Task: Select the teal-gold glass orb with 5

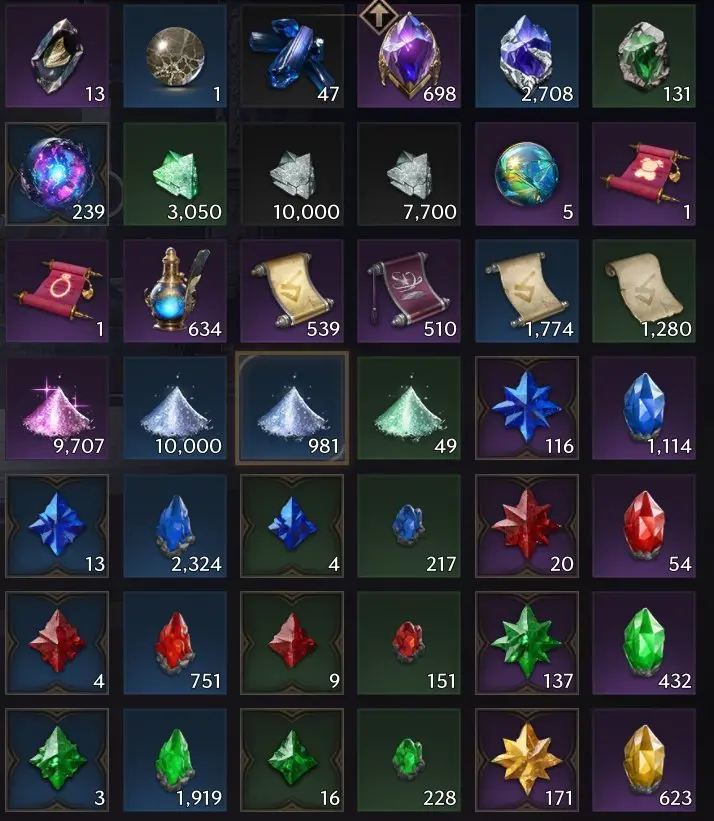Action: pyautogui.click(x=527, y=174)
